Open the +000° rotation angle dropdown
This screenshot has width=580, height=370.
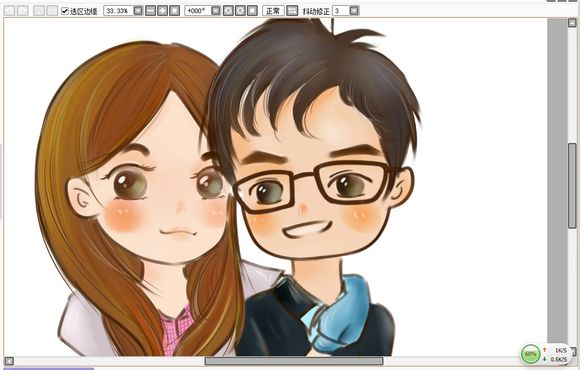coord(216,11)
